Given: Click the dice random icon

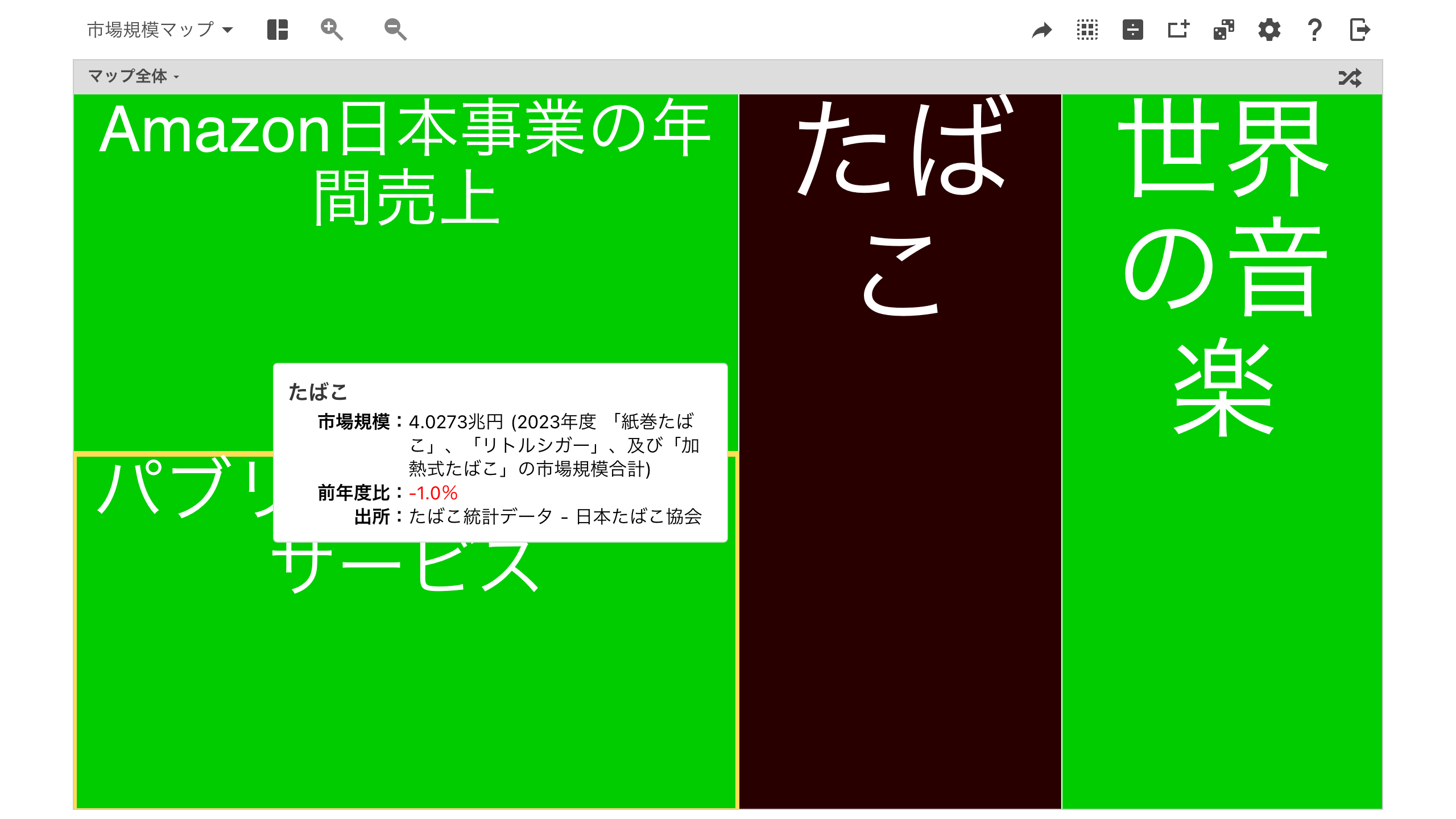Looking at the screenshot, I should [1224, 30].
